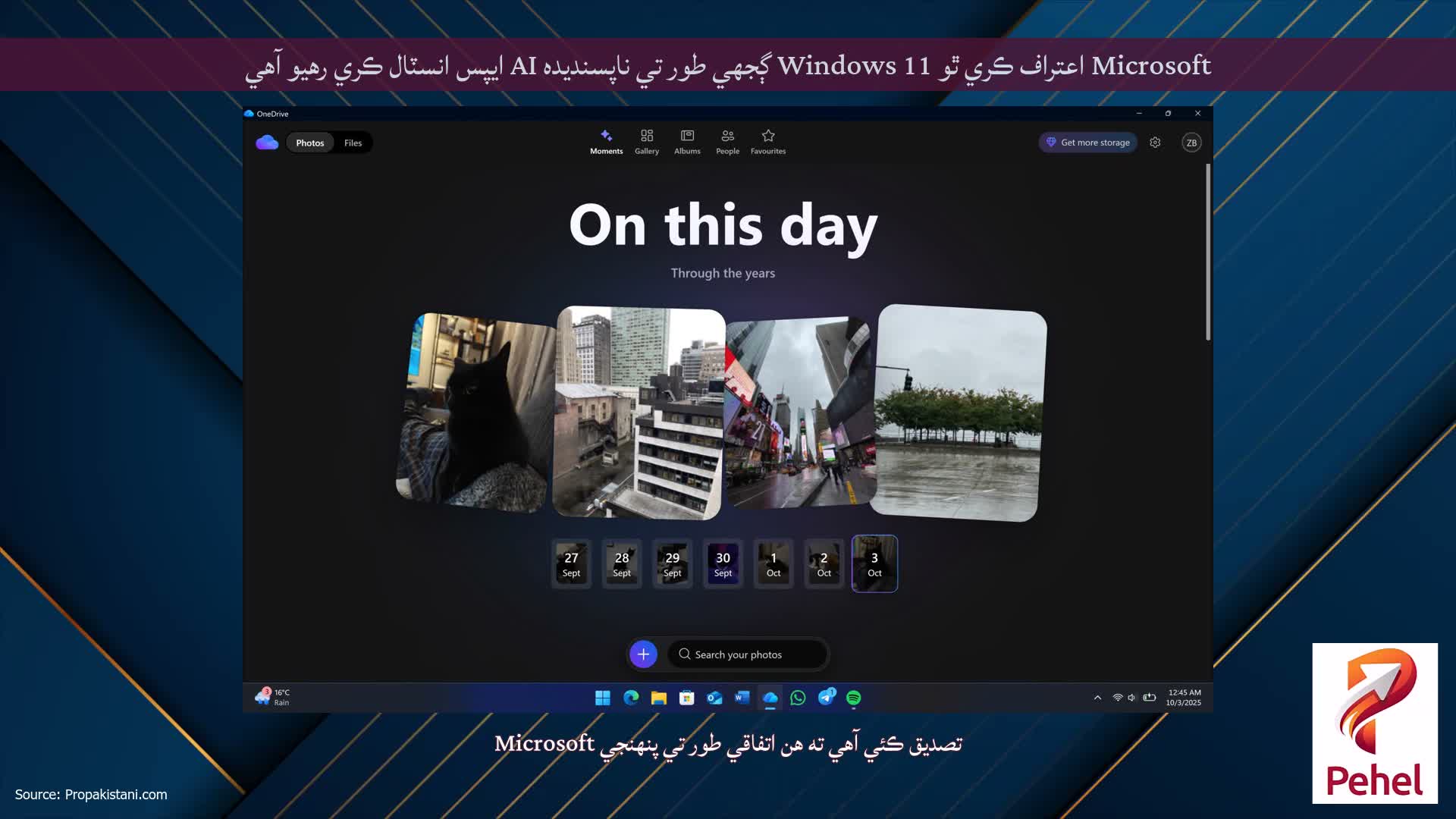Open Microsoft Store from taskbar
The width and height of the screenshot is (1456, 819).
[686, 698]
